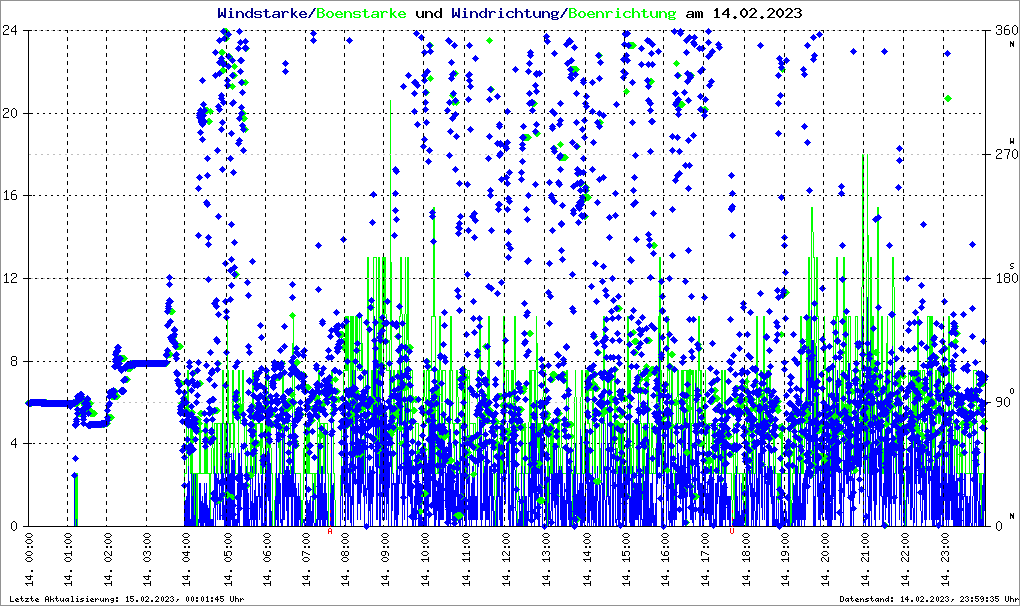Select the '14. 23:00' time axis label

[946, 561]
